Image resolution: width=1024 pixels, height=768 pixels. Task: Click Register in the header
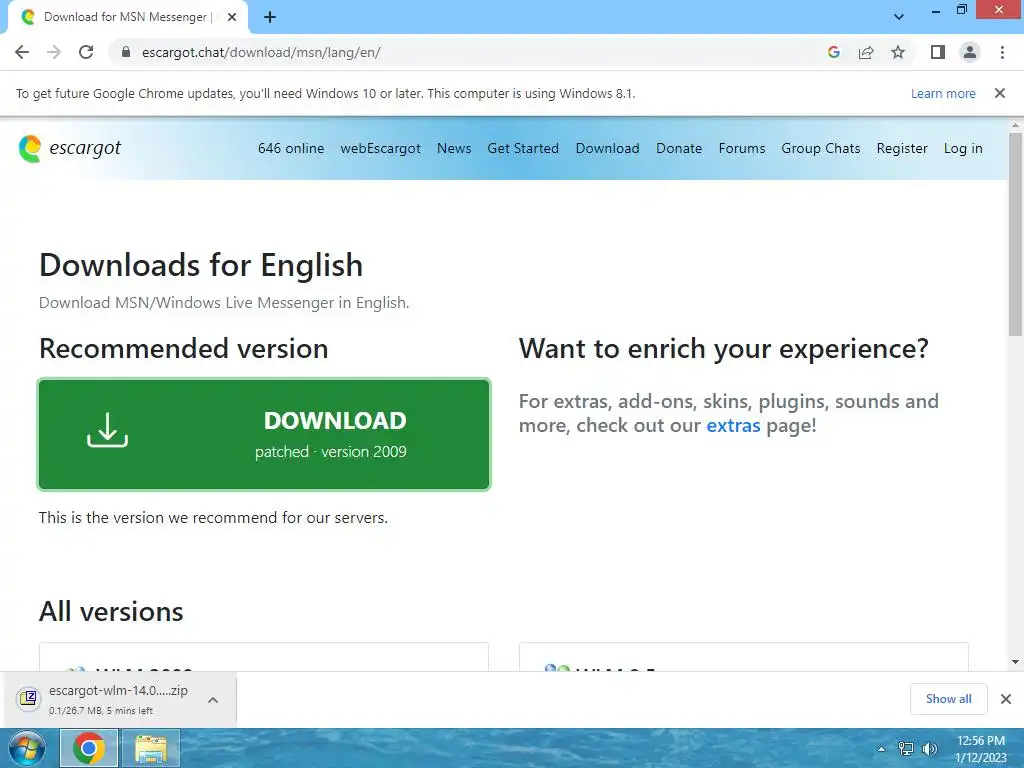tap(902, 148)
